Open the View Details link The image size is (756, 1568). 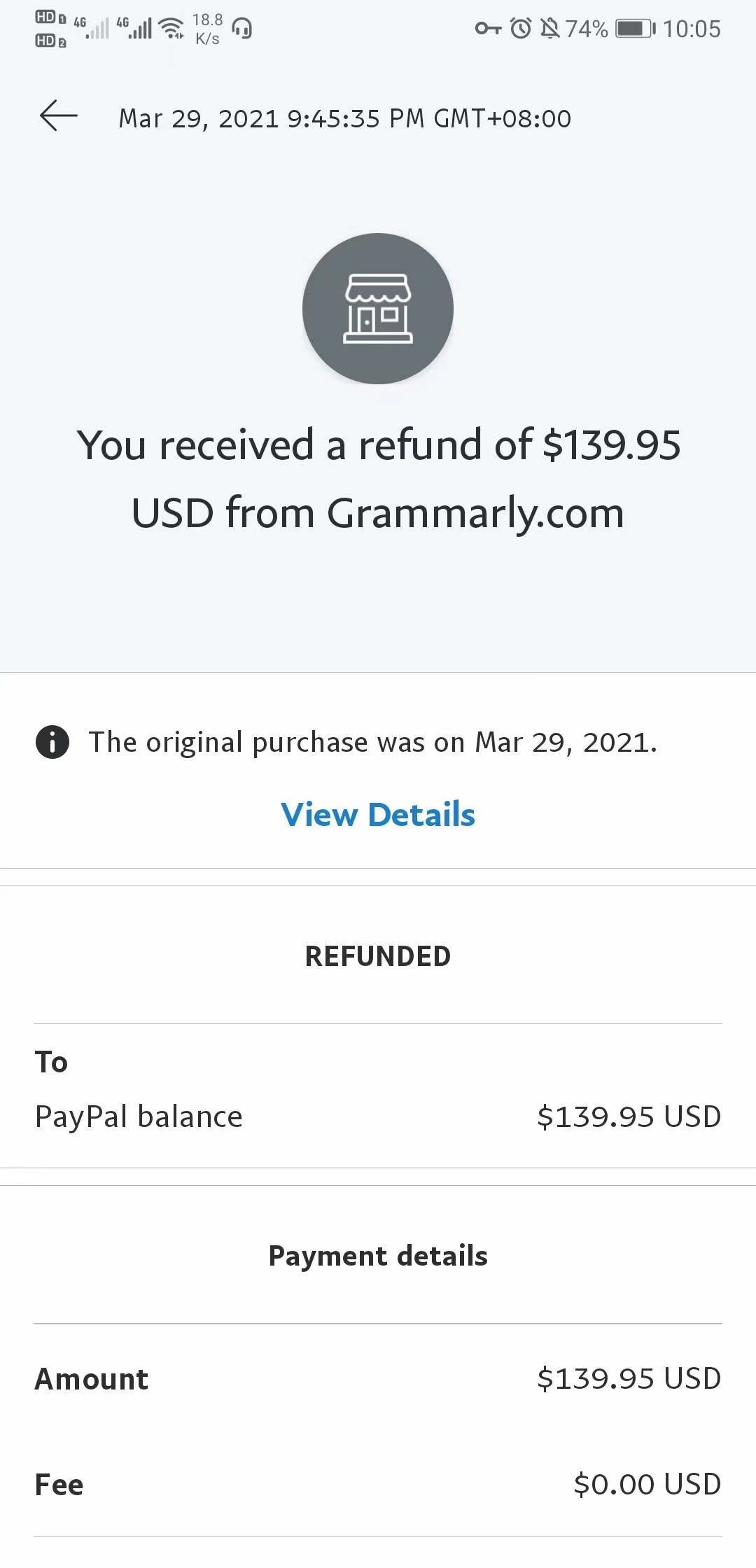(x=378, y=815)
